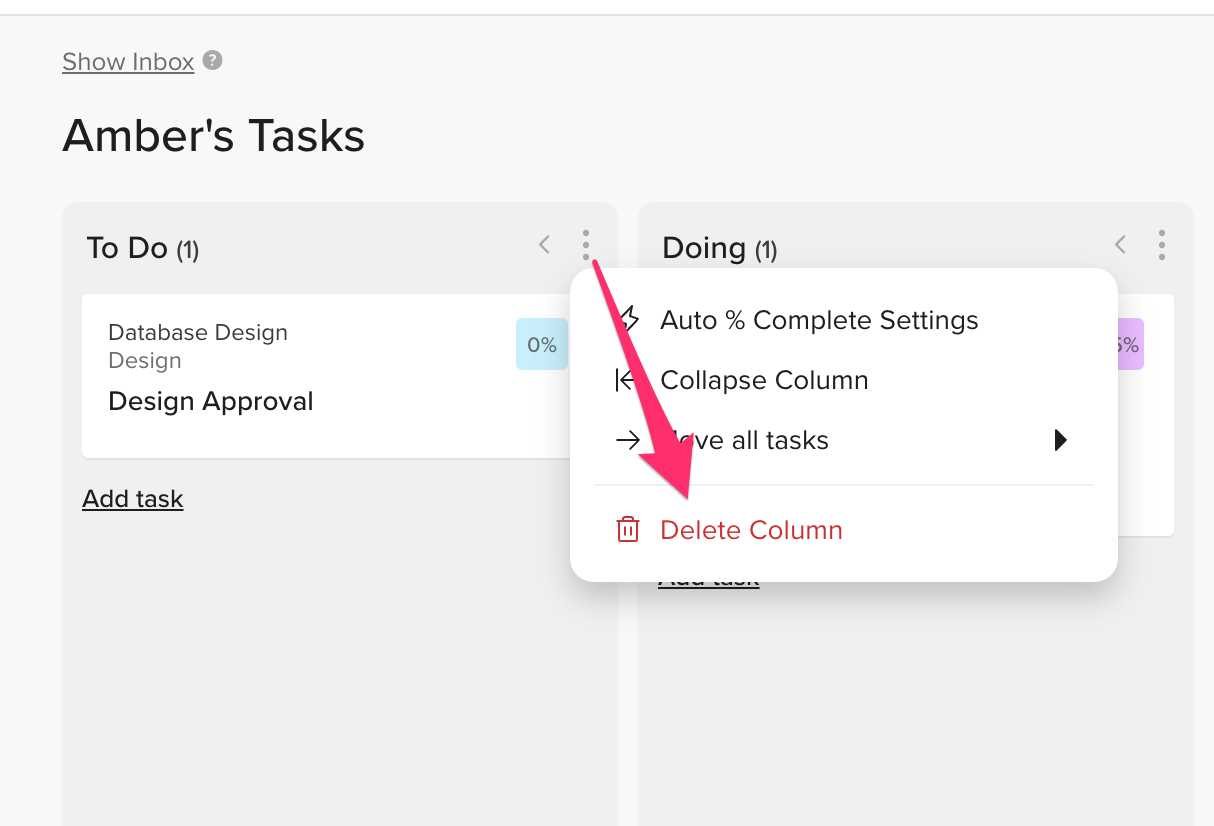
Task: Open Doing column three-dot menu
Action: click(1161, 245)
